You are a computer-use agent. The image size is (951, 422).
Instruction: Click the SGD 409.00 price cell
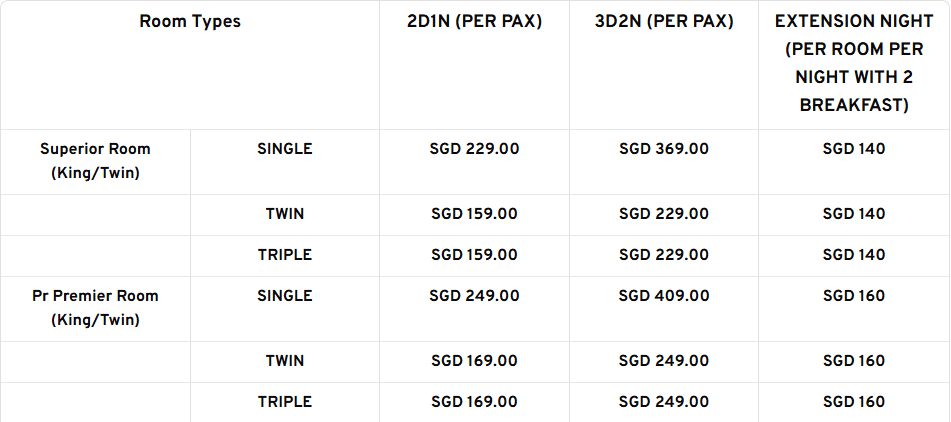664,296
